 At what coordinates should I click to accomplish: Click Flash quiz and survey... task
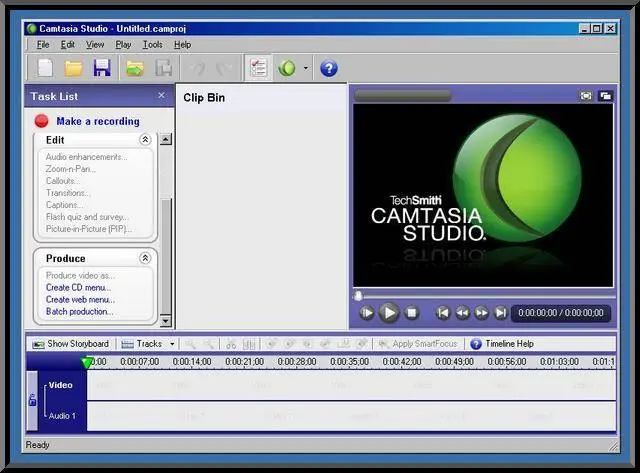[87, 217]
